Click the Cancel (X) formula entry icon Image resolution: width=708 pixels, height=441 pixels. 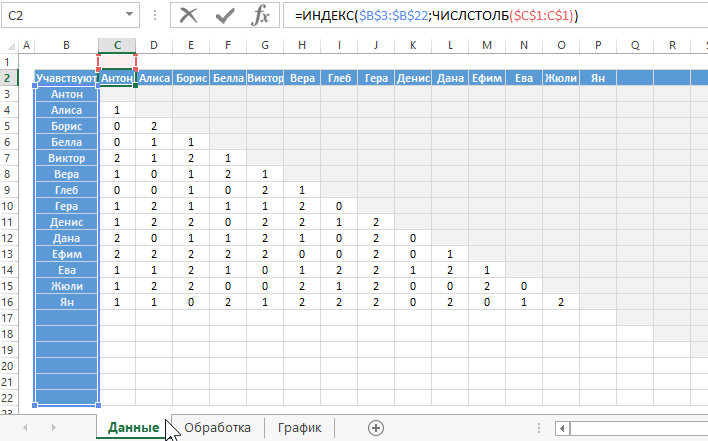188,16
